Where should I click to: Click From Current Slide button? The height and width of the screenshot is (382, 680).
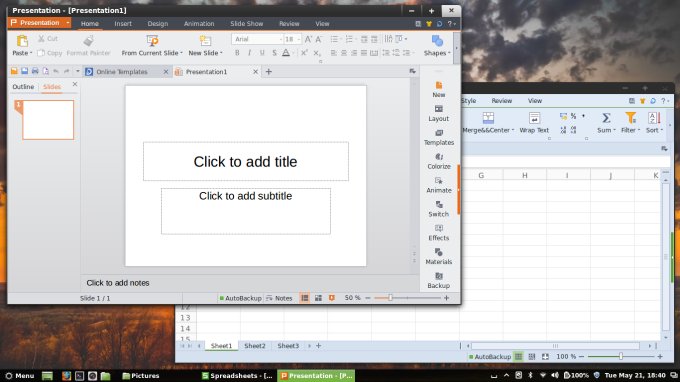(152, 46)
